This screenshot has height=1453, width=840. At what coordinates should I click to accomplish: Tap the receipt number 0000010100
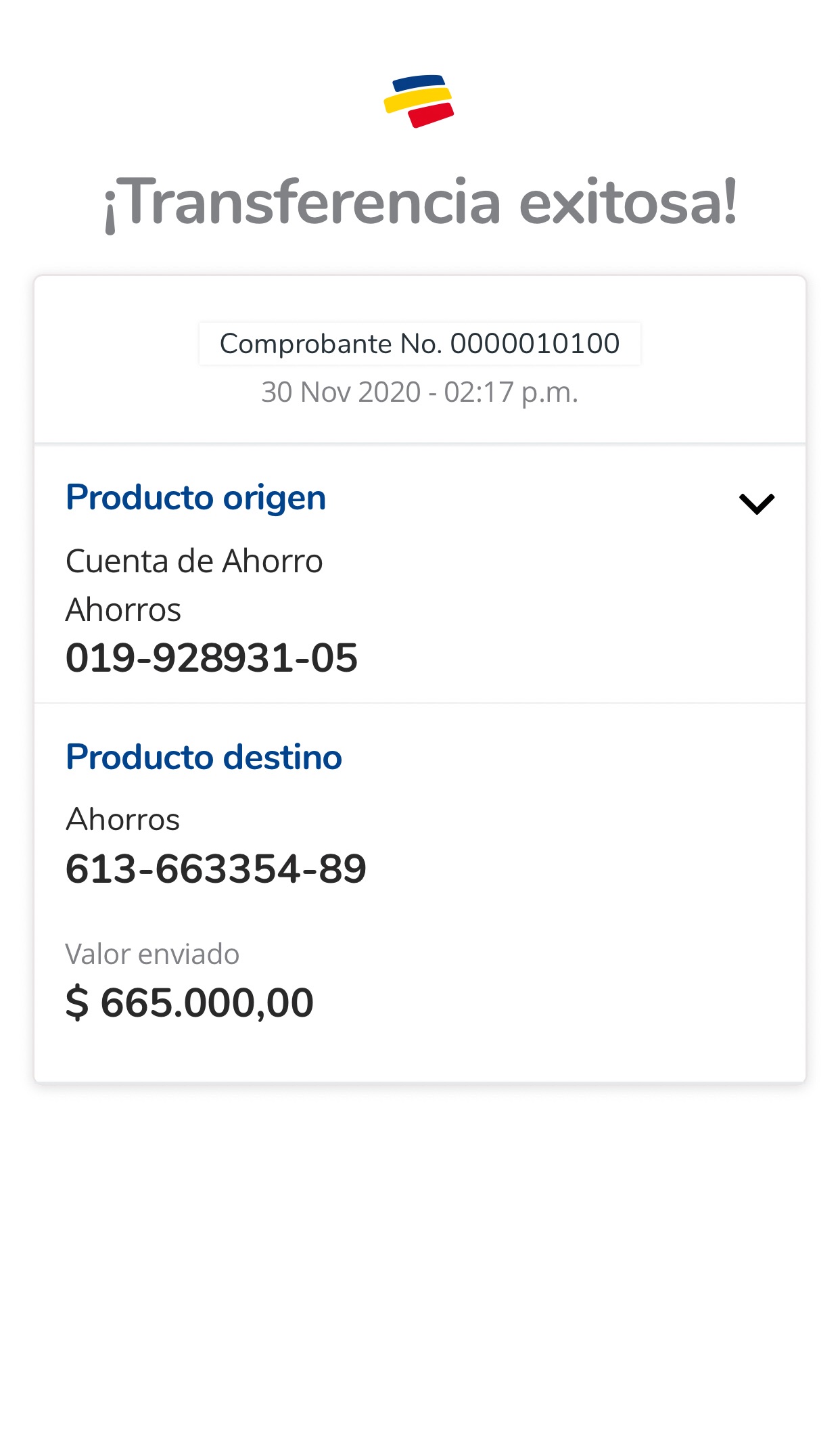[535, 344]
